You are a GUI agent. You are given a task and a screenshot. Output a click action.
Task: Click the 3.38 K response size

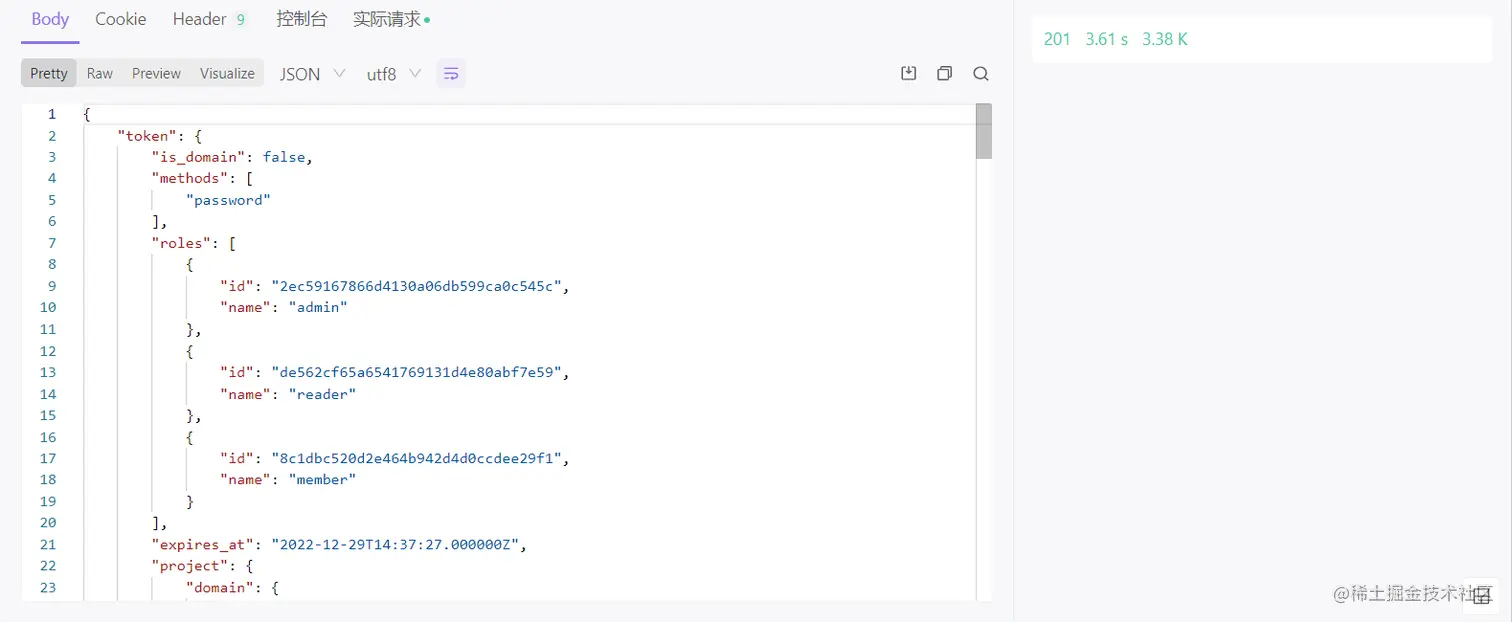[x=1164, y=39]
